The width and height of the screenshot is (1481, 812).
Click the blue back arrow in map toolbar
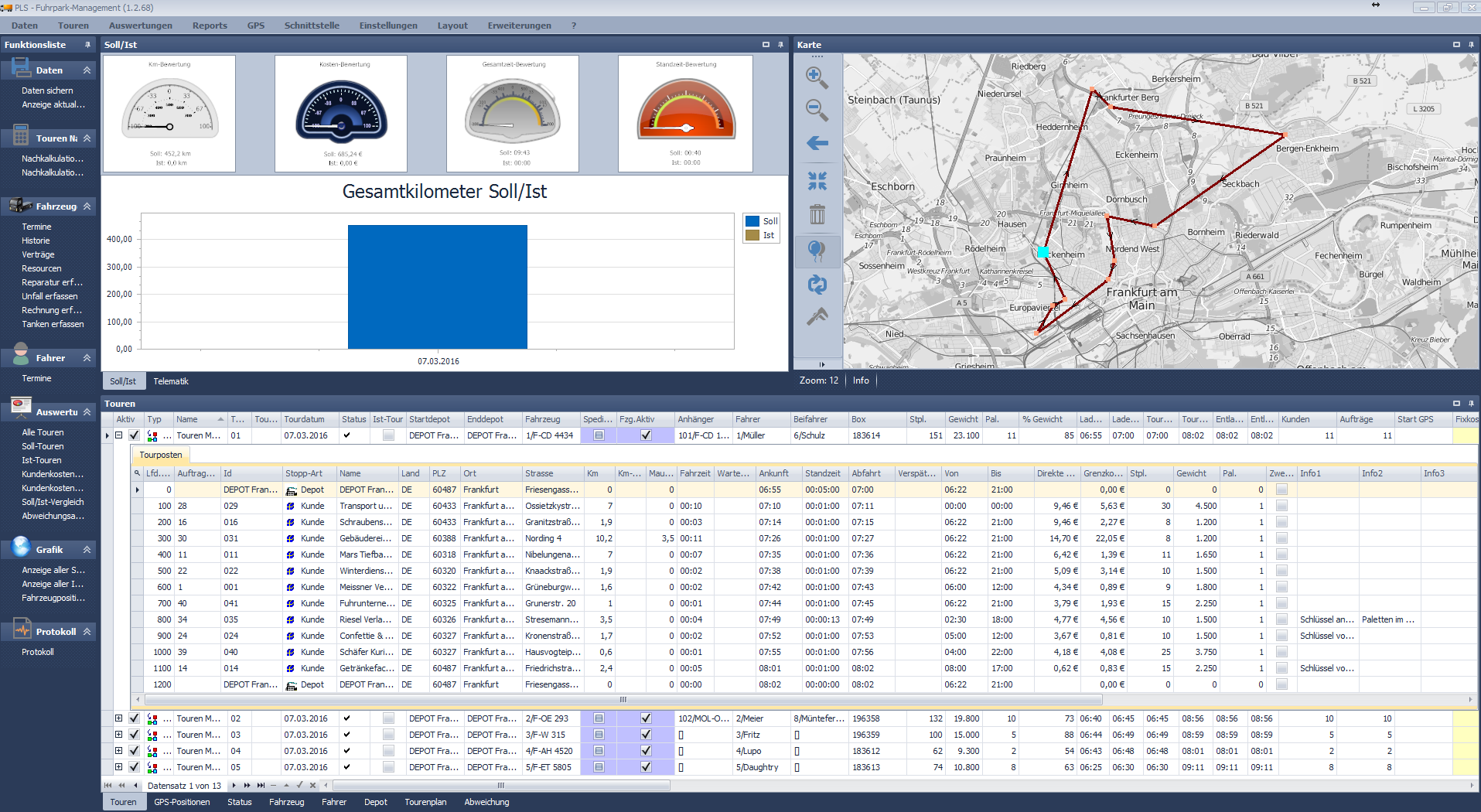coord(817,143)
